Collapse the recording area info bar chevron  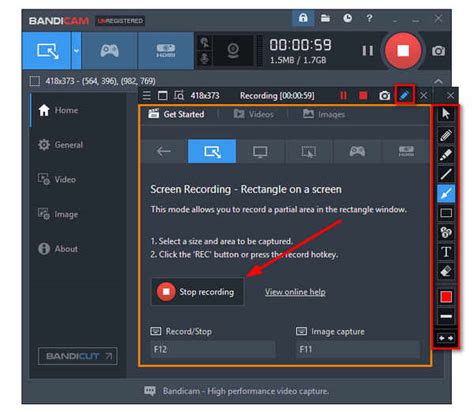[439, 81]
